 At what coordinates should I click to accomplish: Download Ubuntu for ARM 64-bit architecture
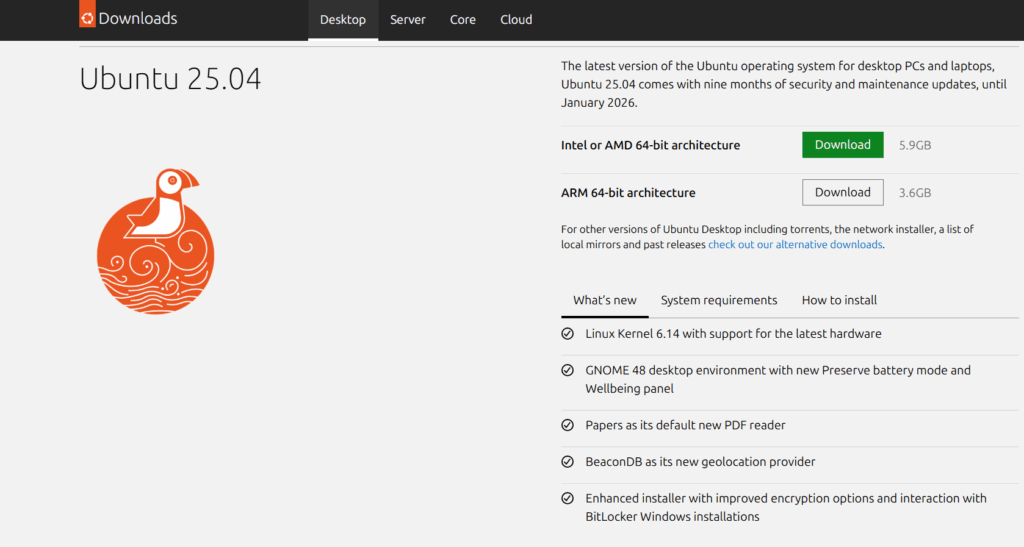[842, 193]
